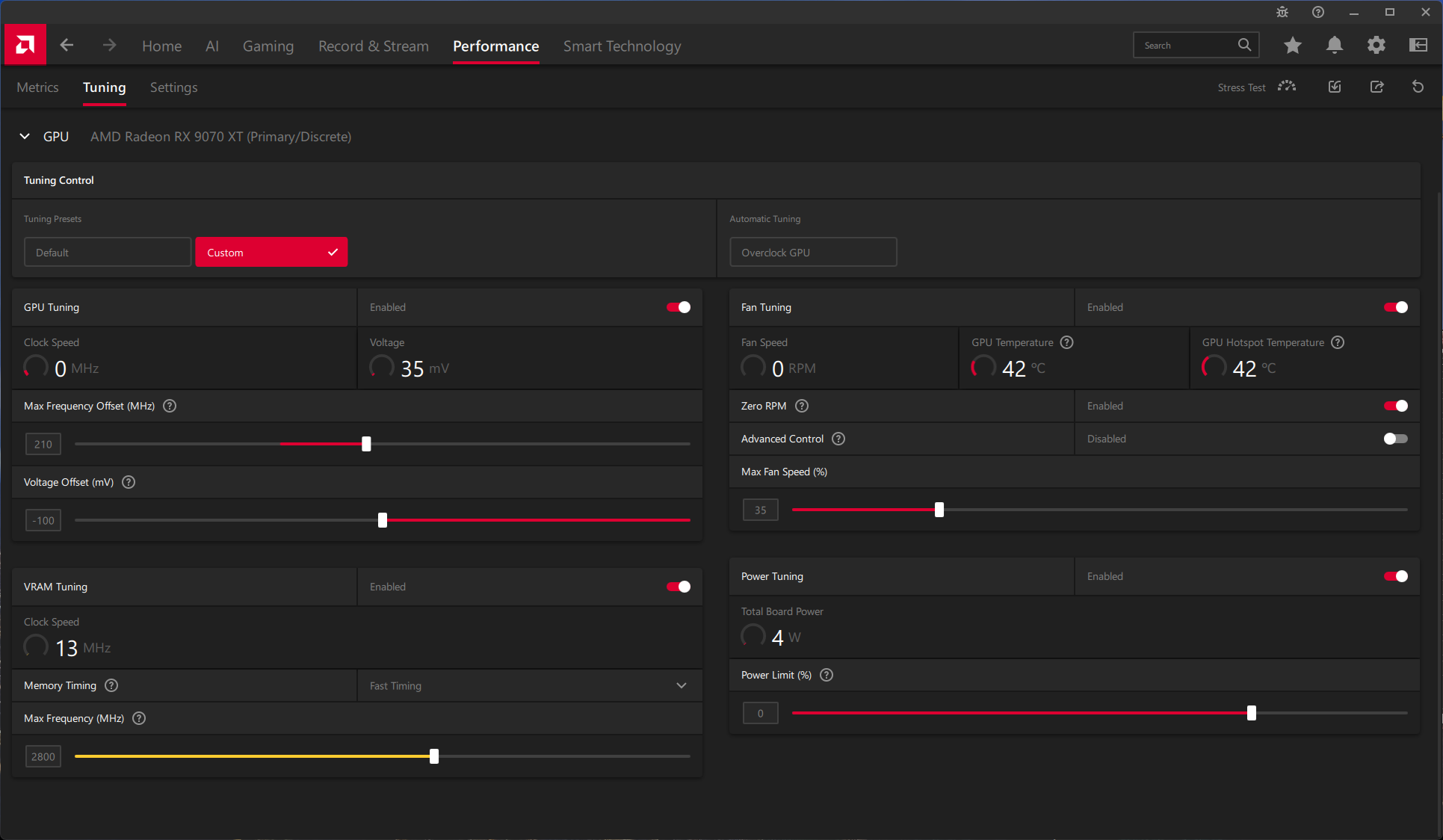1443x840 pixels.
Task: Open the favorites star icon
Action: tap(1292, 46)
